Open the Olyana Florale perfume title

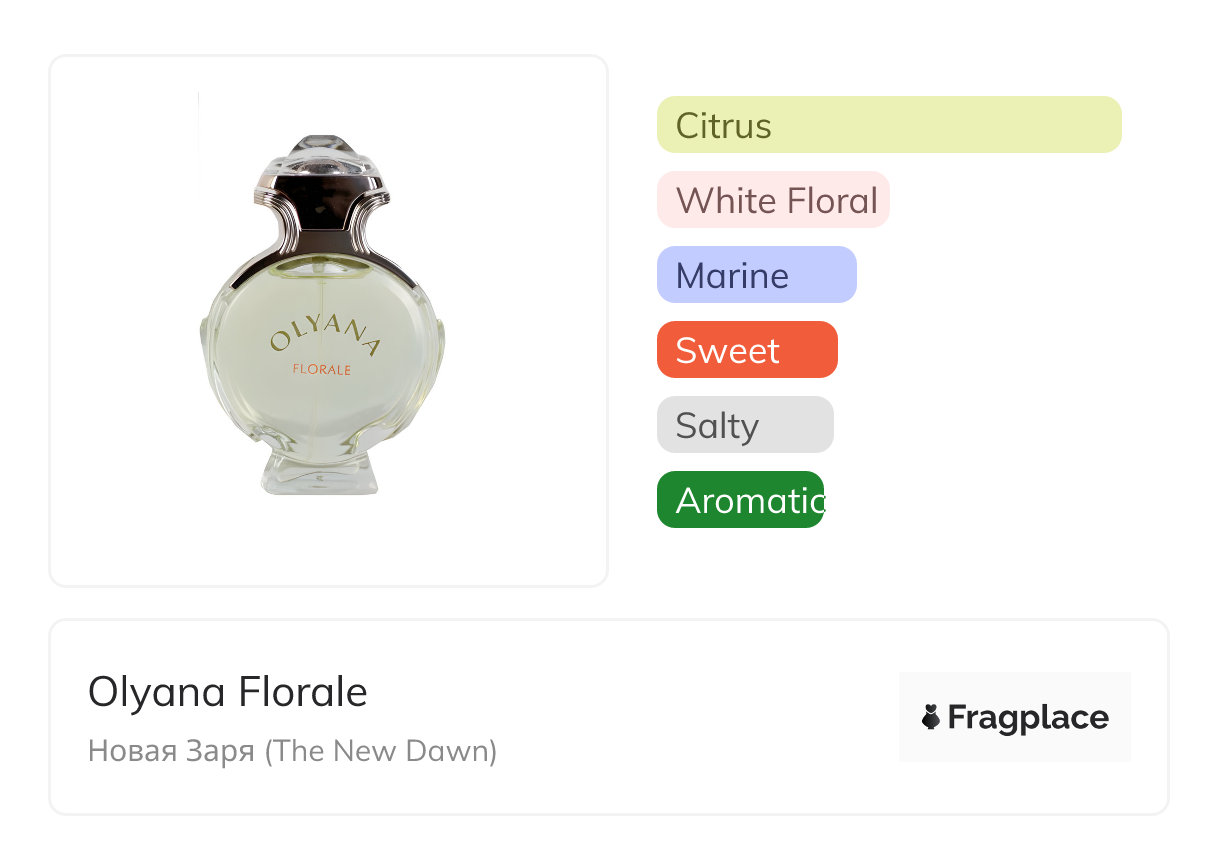click(x=228, y=692)
